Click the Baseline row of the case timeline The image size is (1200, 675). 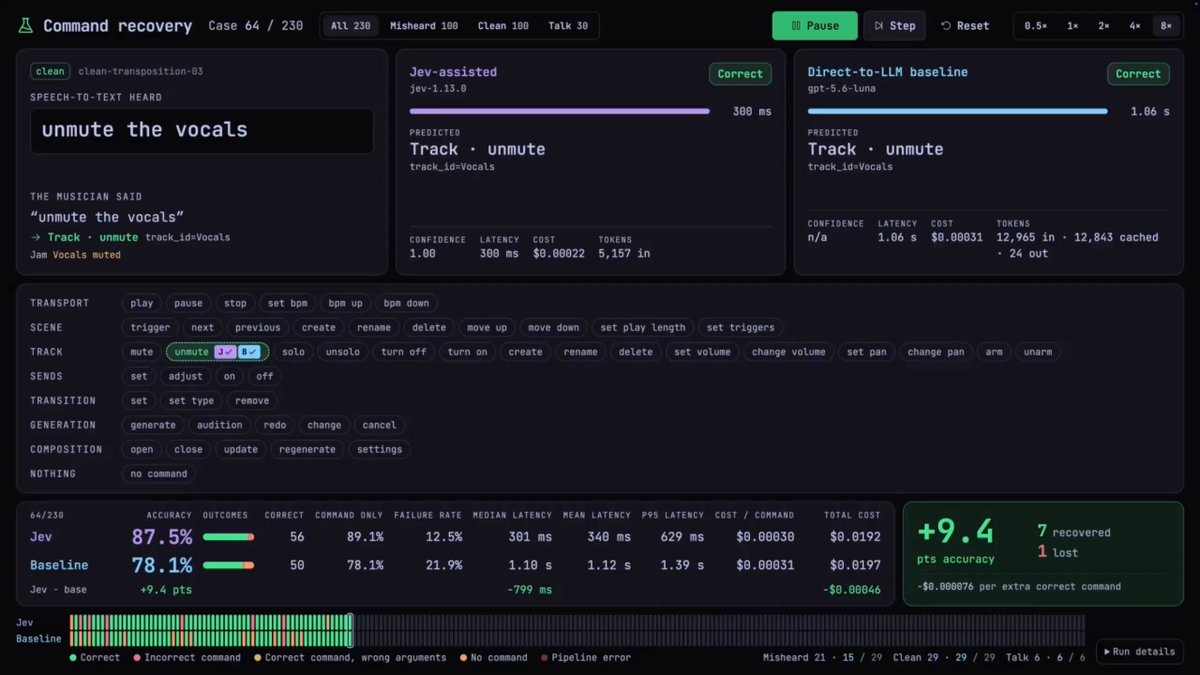click(577, 638)
